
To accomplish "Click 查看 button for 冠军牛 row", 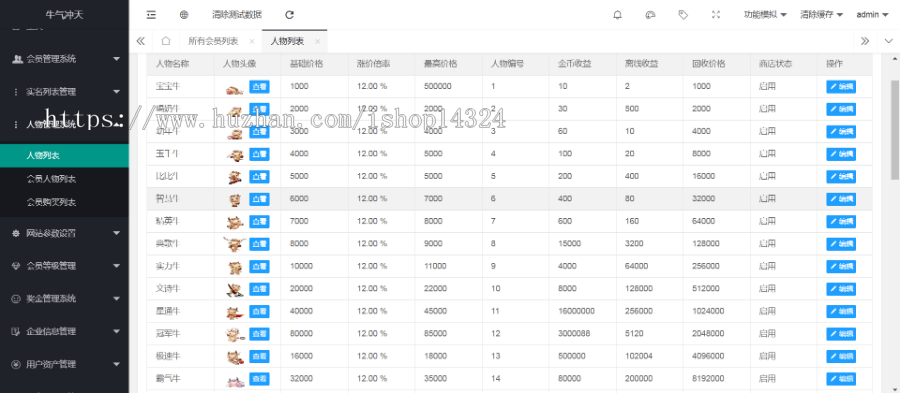I will 259,333.
